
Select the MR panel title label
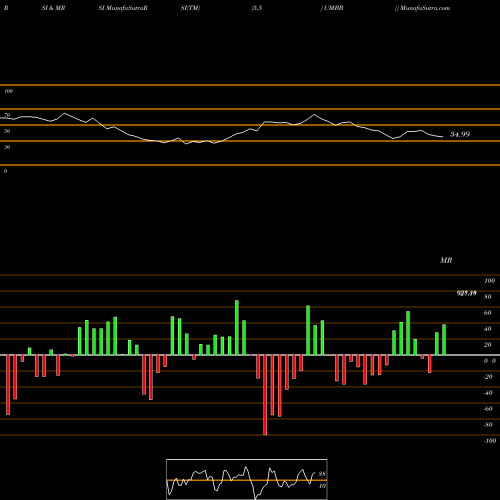446,260
